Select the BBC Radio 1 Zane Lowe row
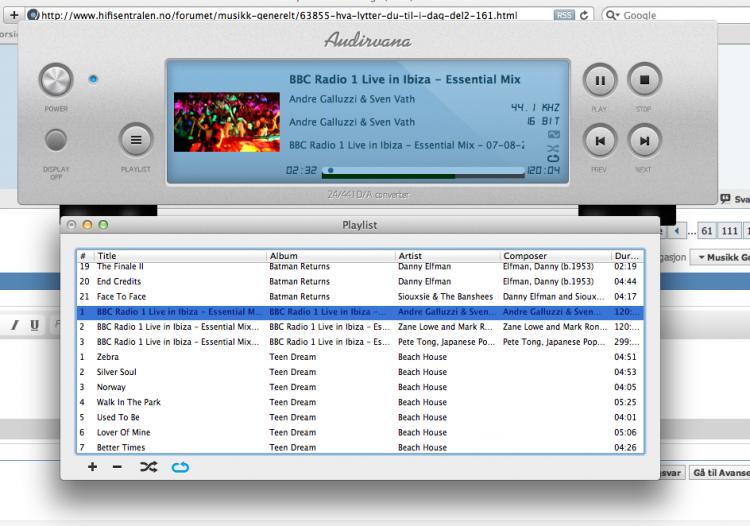 click(x=360, y=327)
